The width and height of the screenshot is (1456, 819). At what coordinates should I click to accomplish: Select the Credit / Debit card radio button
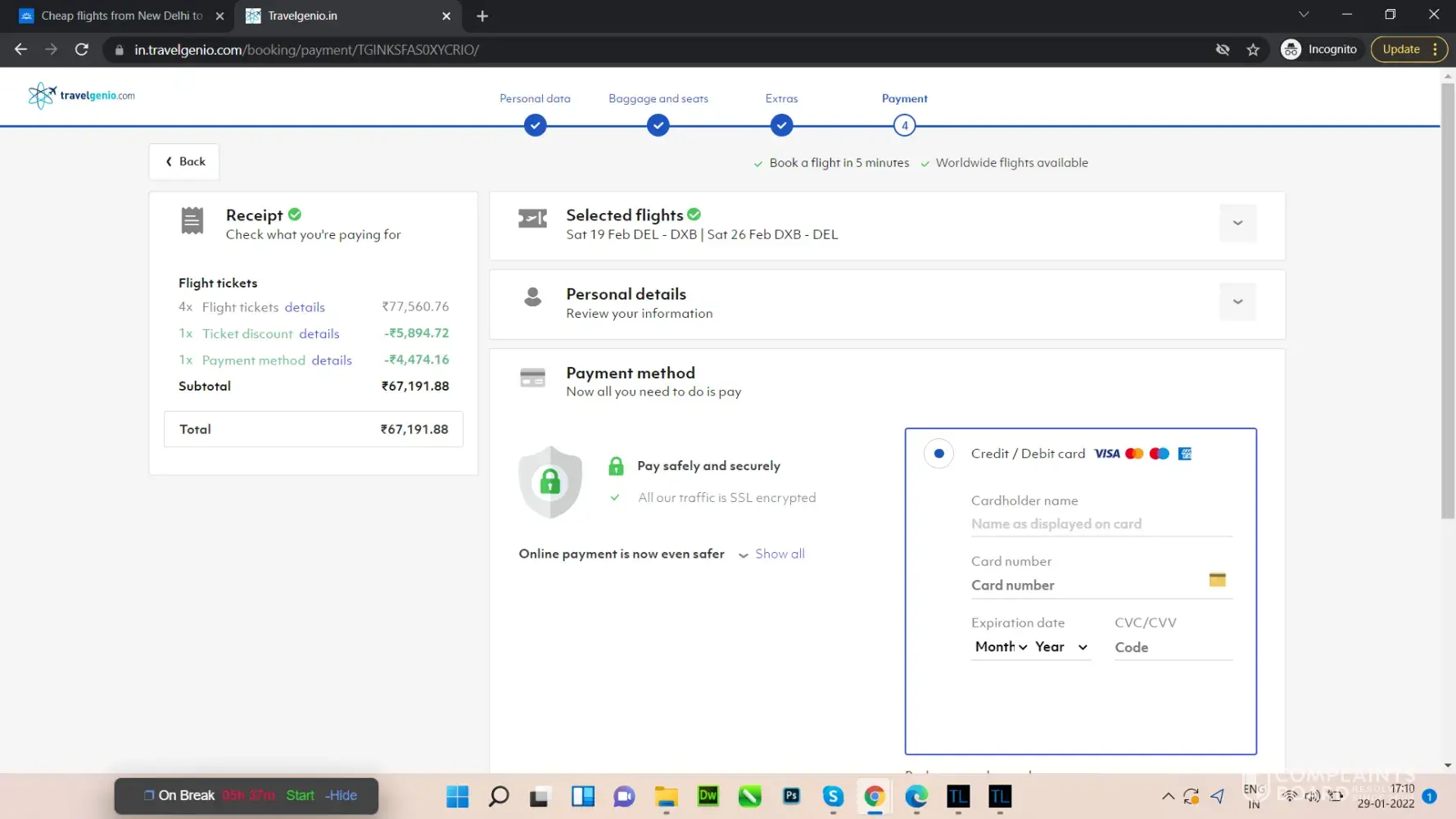(938, 454)
